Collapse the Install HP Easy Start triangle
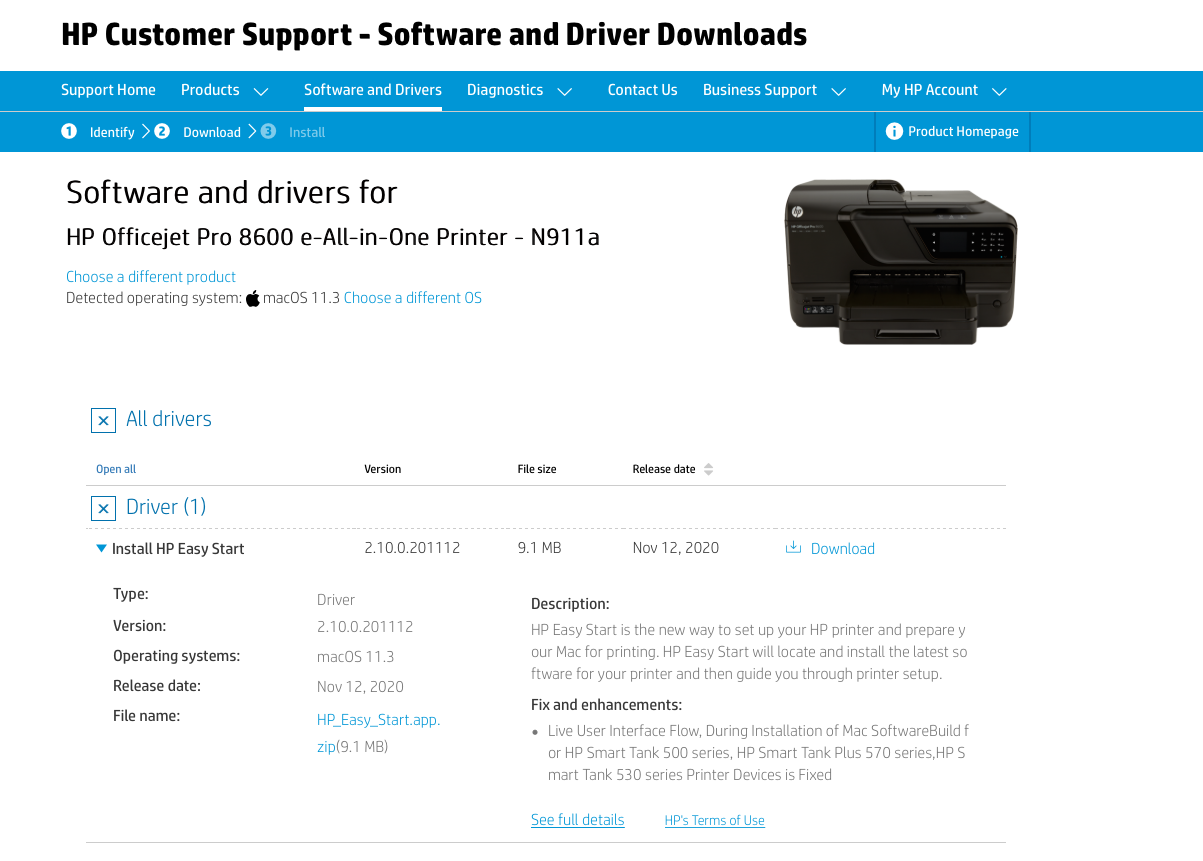Image resolution: width=1203 pixels, height=861 pixels. coord(101,548)
